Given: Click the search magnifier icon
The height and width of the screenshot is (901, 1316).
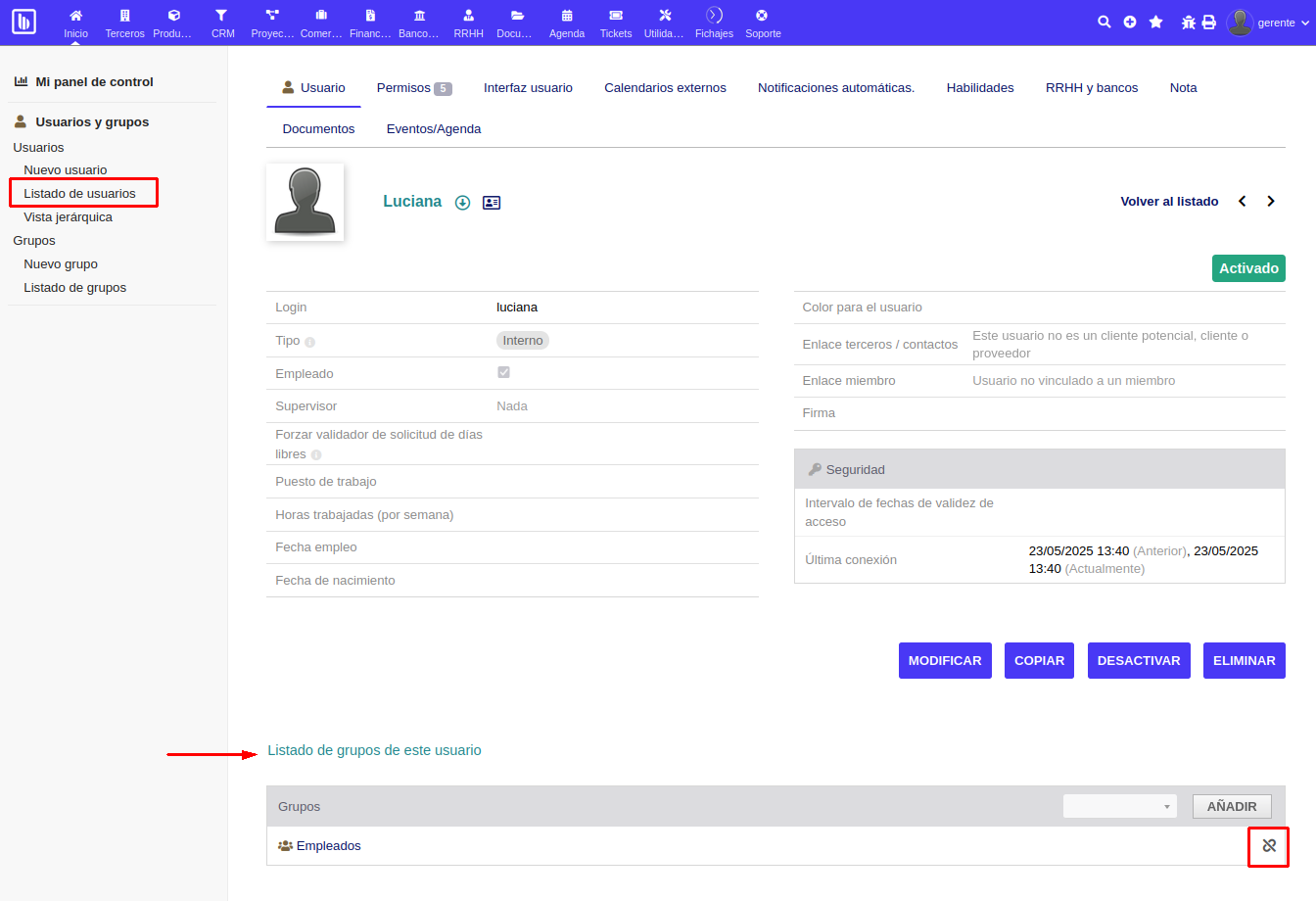Looking at the screenshot, I should tap(1104, 22).
